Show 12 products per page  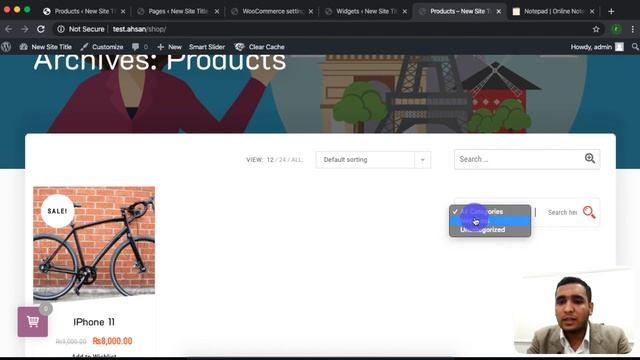270,160
